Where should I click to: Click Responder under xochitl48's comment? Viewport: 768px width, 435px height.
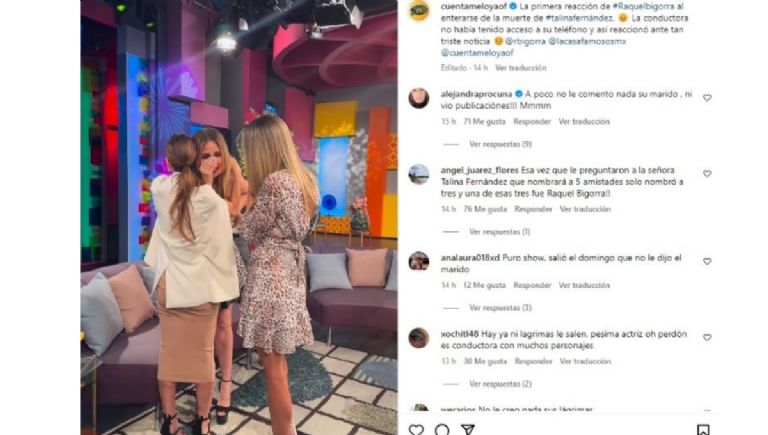[x=533, y=361]
